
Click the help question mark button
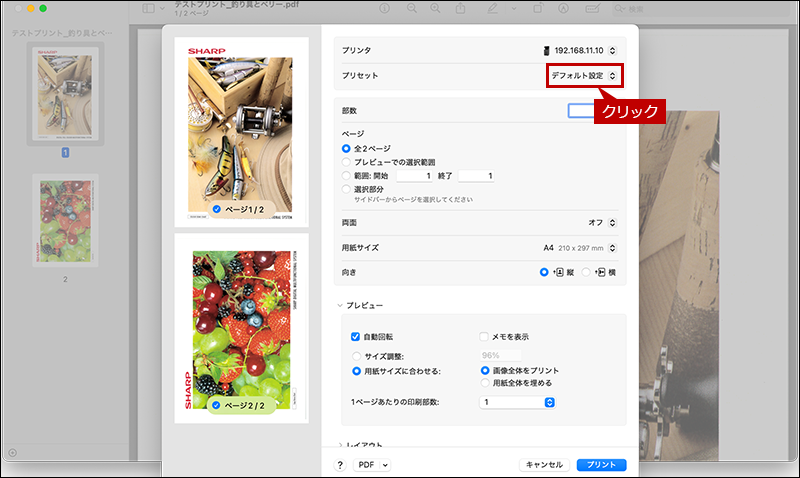point(340,465)
